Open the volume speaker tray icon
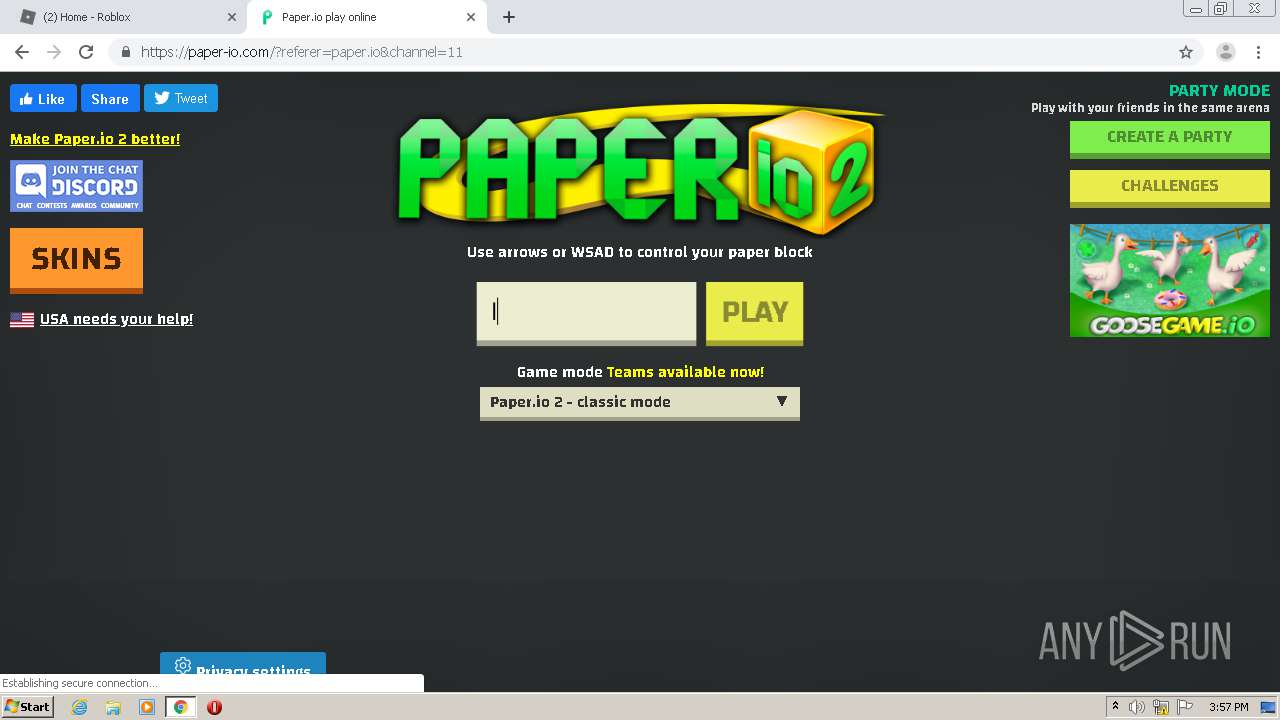Screen dimensions: 1280x720 coord(1137,707)
